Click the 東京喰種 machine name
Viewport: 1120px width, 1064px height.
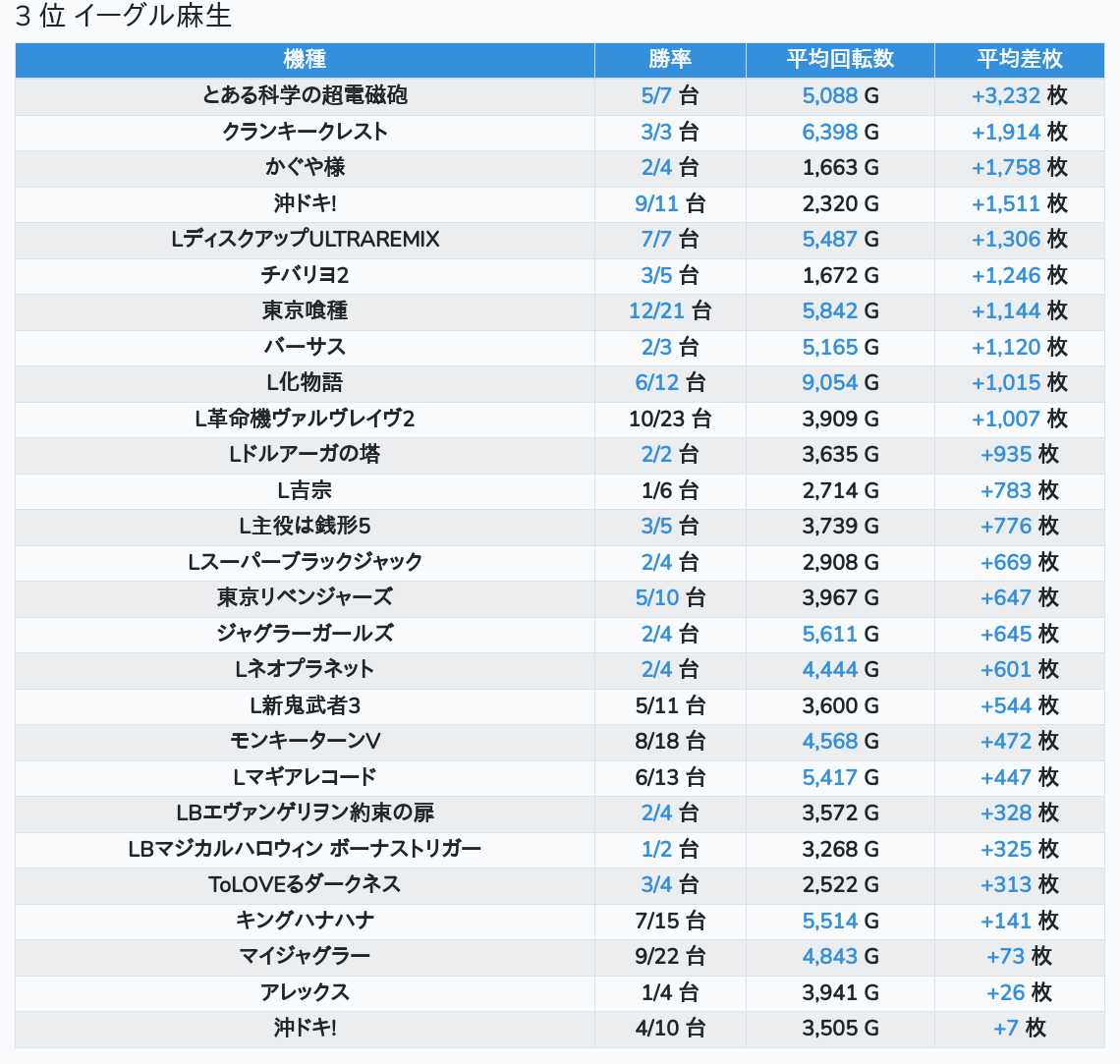coord(305,310)
